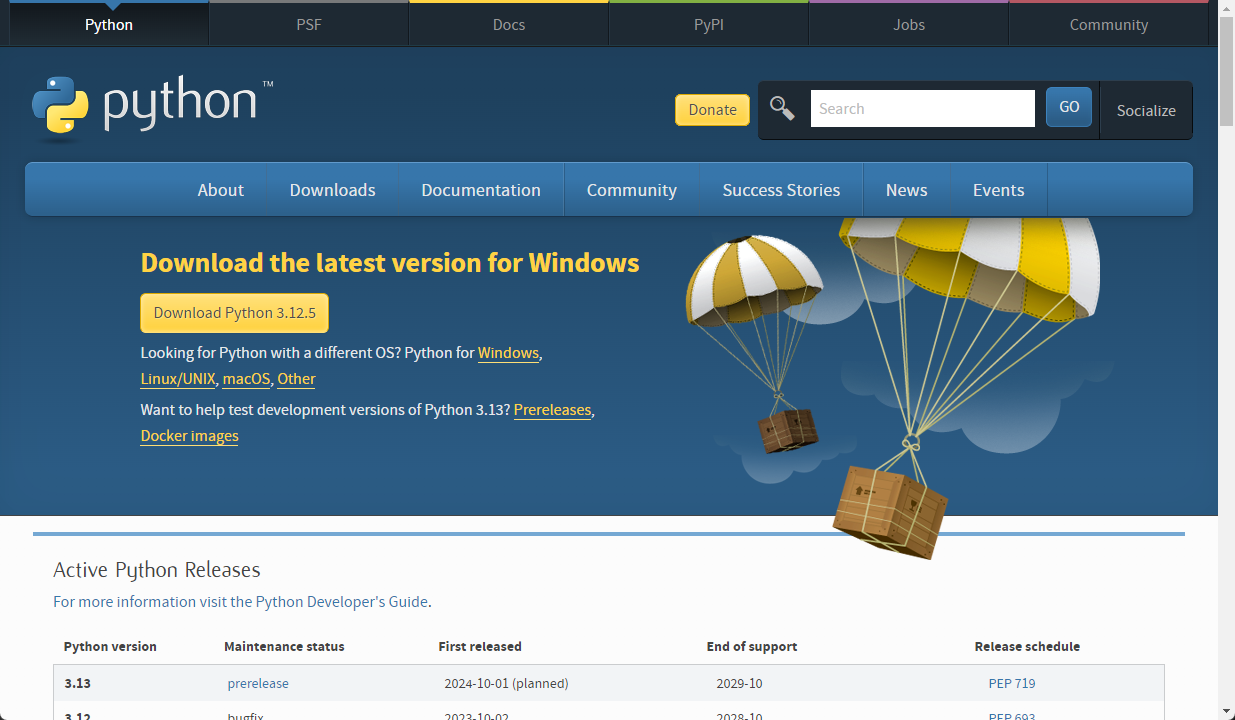Open the Downloads navigation menu
The width and height of the screenshot is (1235, 720).
[332, 190]
